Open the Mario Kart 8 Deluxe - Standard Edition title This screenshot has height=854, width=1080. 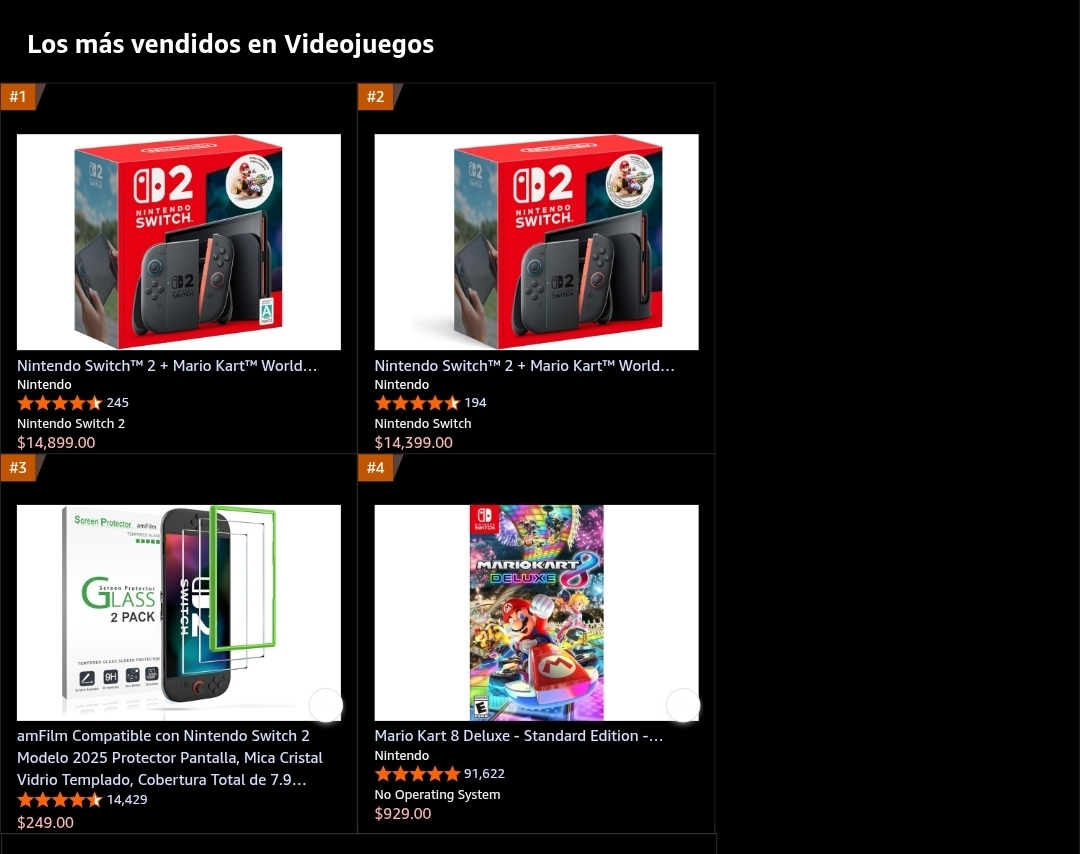point(519,736)
